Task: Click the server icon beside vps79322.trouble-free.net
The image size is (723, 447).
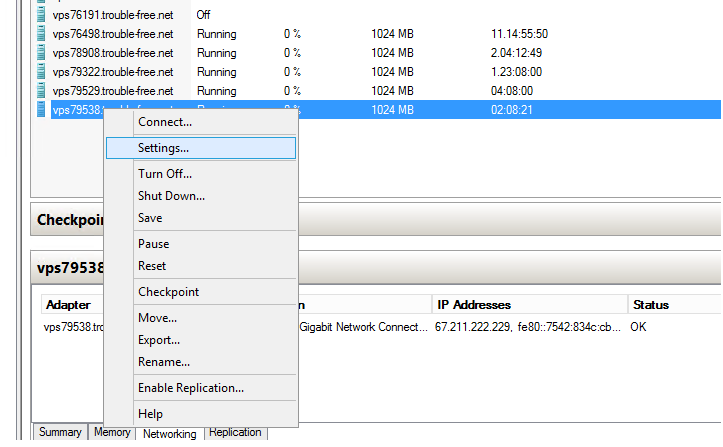Action: pos(41,72)
